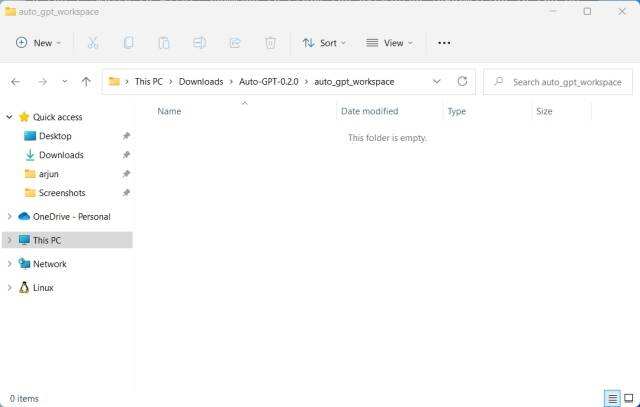The image size is (640, 407).
Task: Open Downloads in Quick access
Action: 61,155
